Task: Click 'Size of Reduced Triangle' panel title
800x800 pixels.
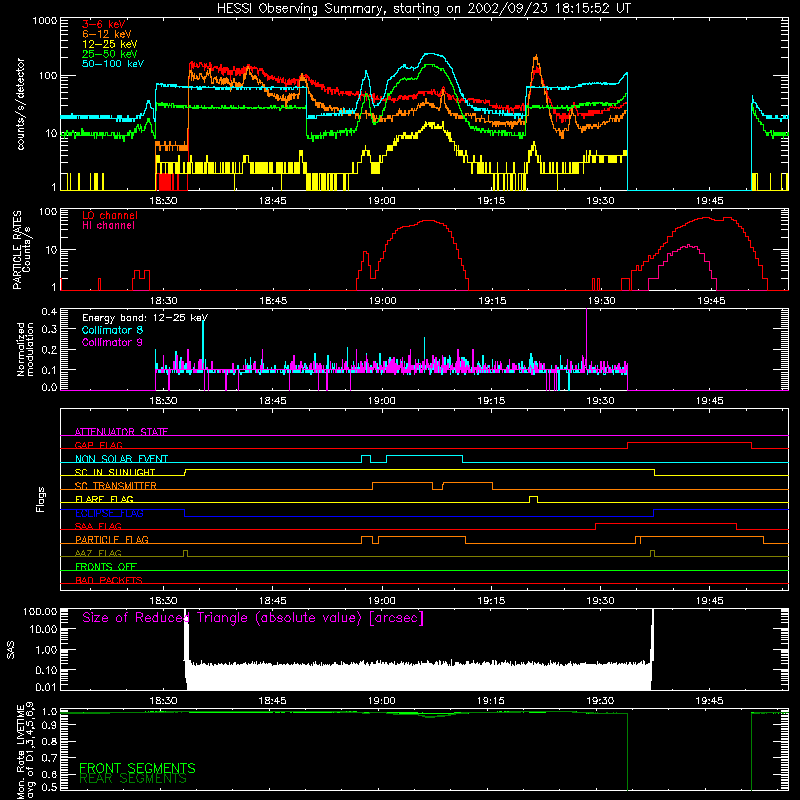Action: pos(253,618)
